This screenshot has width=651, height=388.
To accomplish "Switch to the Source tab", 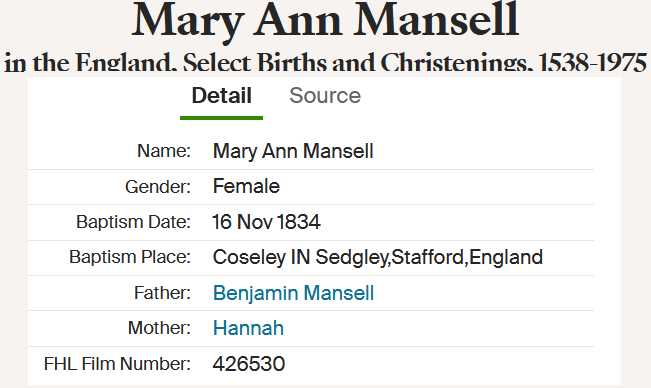I will click(325, 96).
